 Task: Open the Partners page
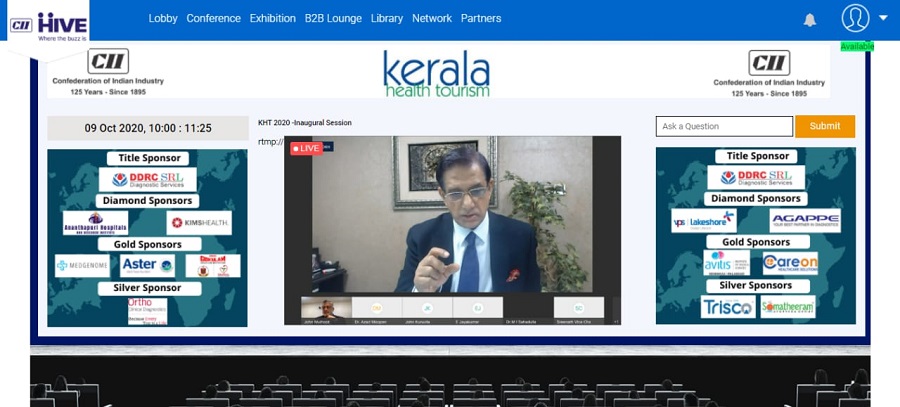[481, 18]
